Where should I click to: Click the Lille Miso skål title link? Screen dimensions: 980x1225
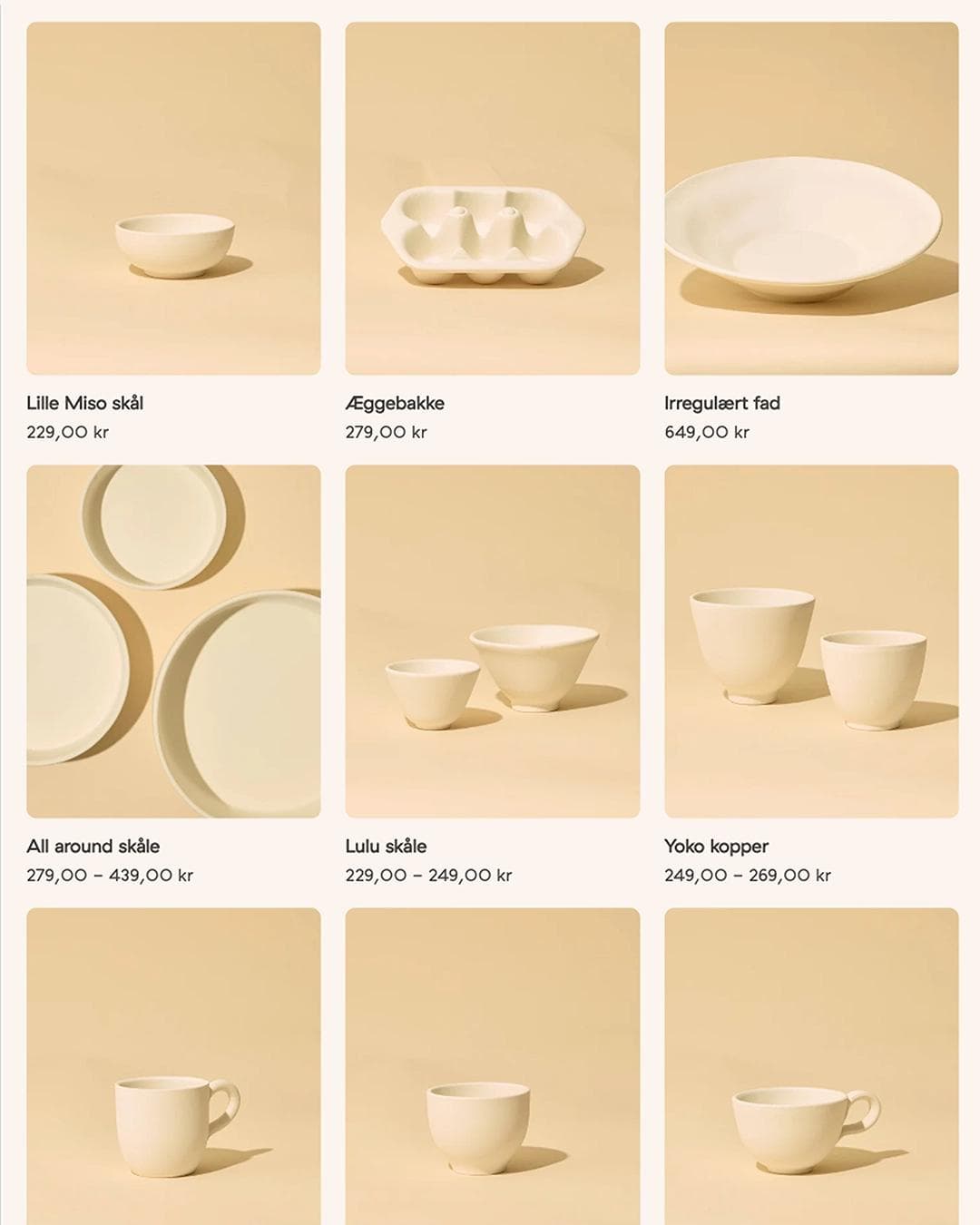[85, 403]
